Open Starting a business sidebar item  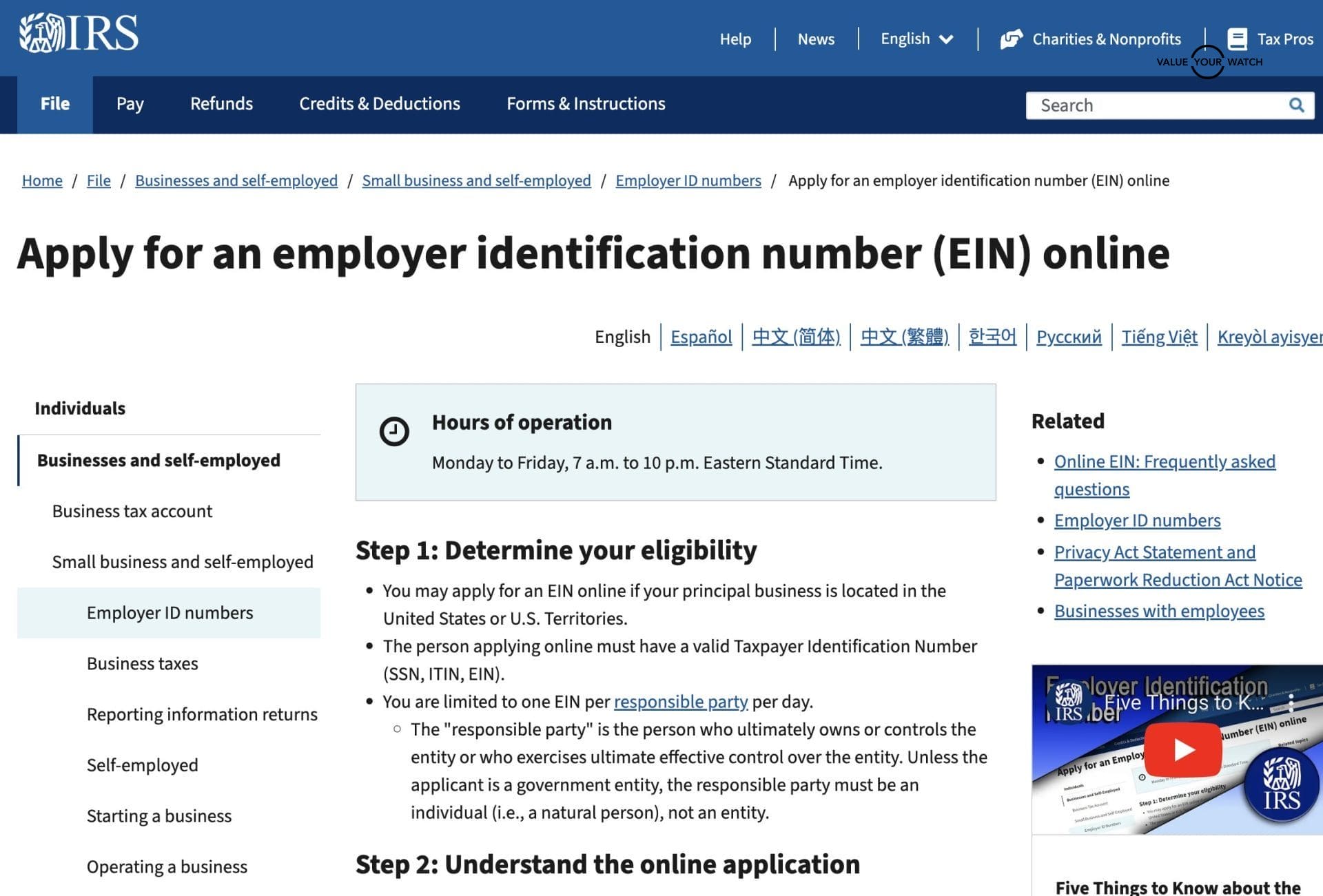tap(159, 816)
